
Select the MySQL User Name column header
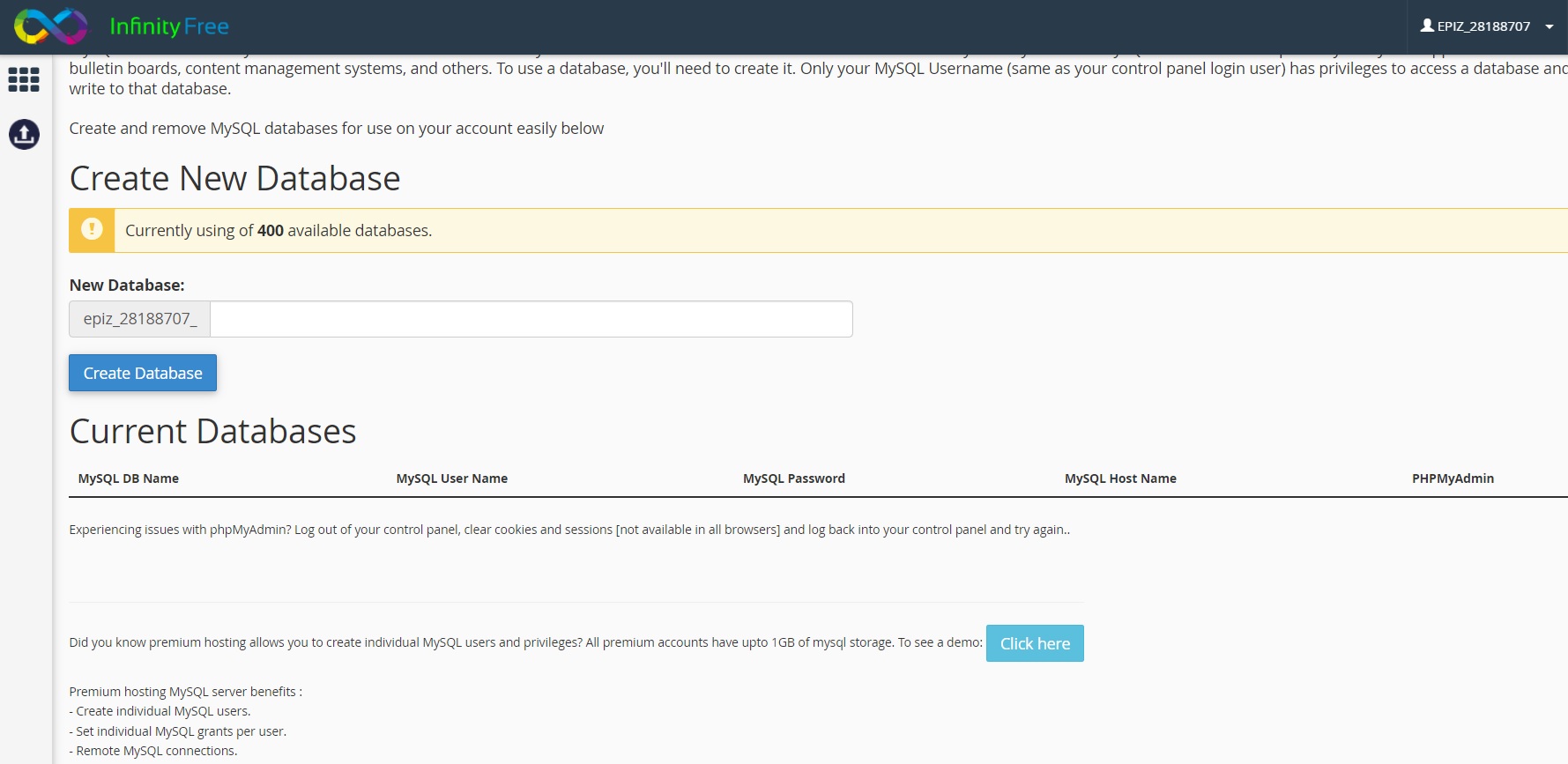(x=452, y=478)
